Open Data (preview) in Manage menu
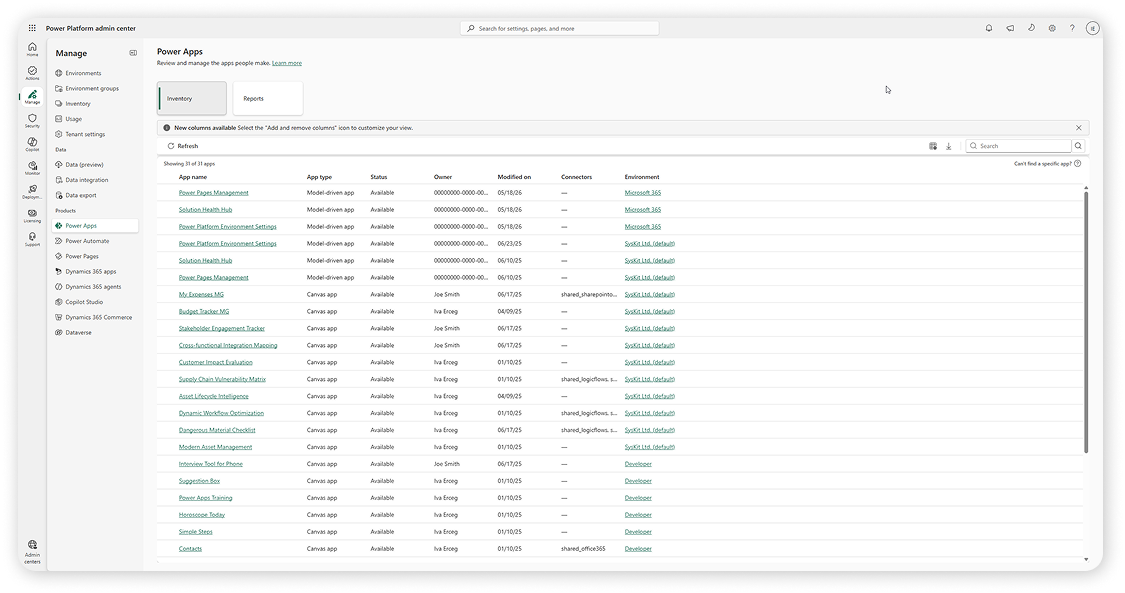This screenshot has width=1125, height=593. (x=95, y=164)
